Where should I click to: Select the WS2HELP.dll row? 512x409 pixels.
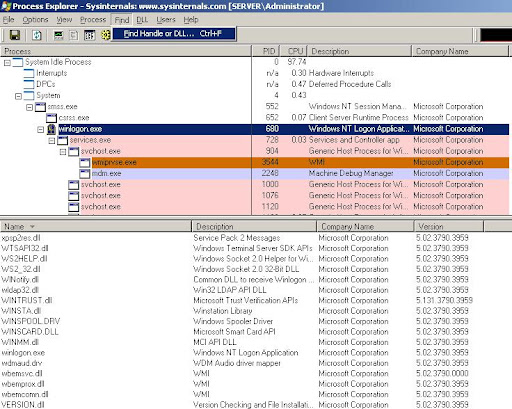[242, 259]
